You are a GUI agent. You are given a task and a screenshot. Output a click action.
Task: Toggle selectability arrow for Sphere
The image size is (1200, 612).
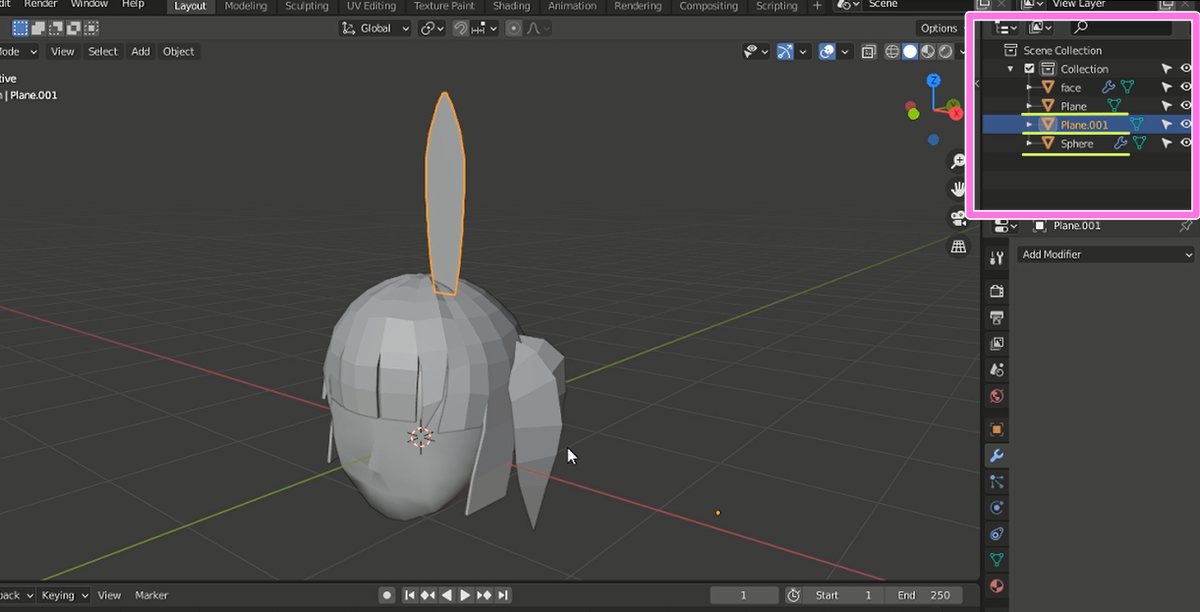pyautogui.click(x=1166, y=143)
